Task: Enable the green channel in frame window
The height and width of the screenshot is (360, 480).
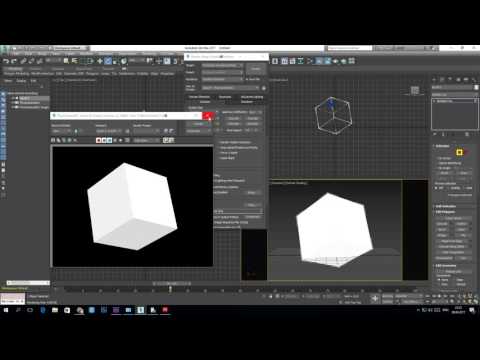Action: (x=104, y=140)
